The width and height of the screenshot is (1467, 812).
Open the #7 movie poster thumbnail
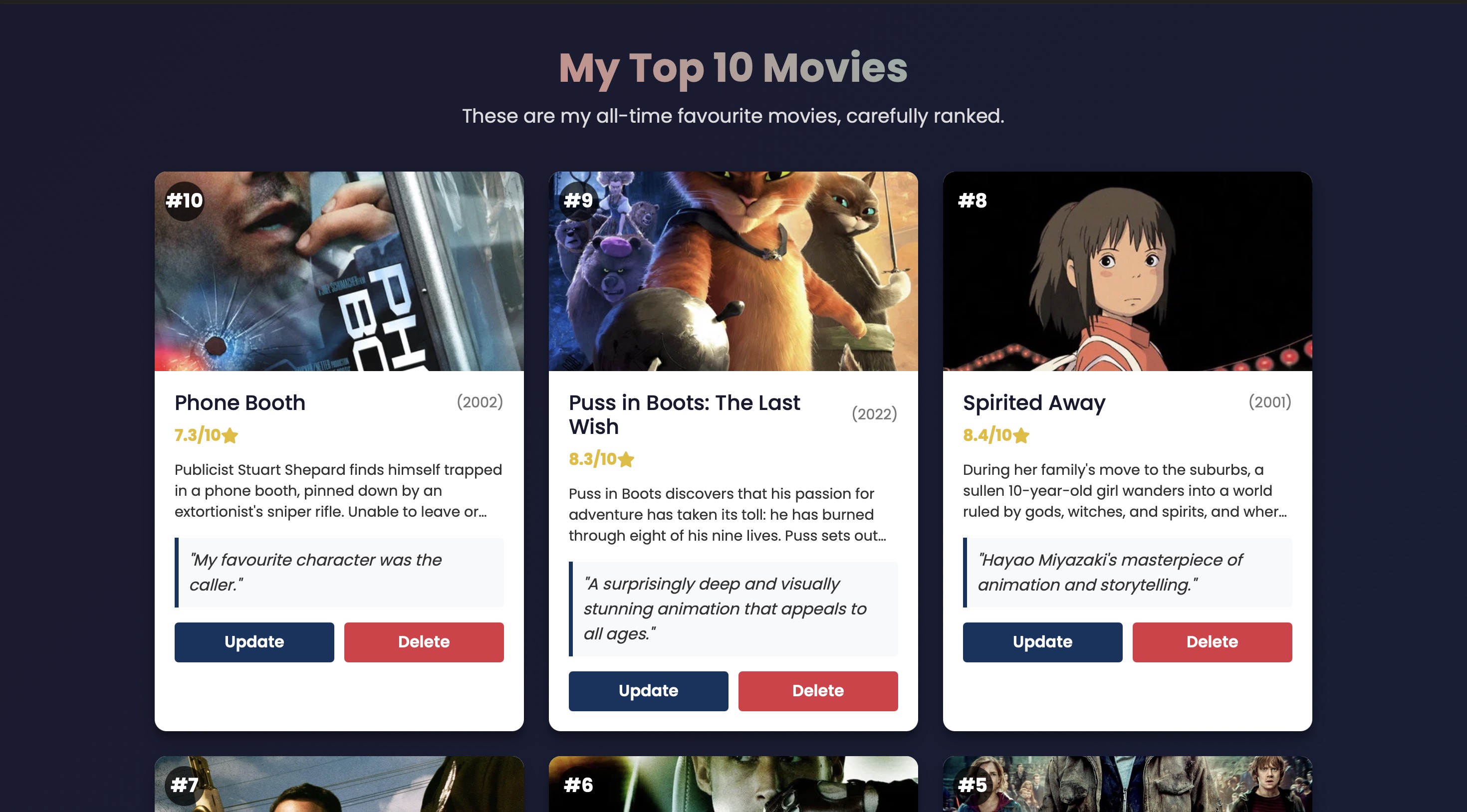click(x=339, y=784)
